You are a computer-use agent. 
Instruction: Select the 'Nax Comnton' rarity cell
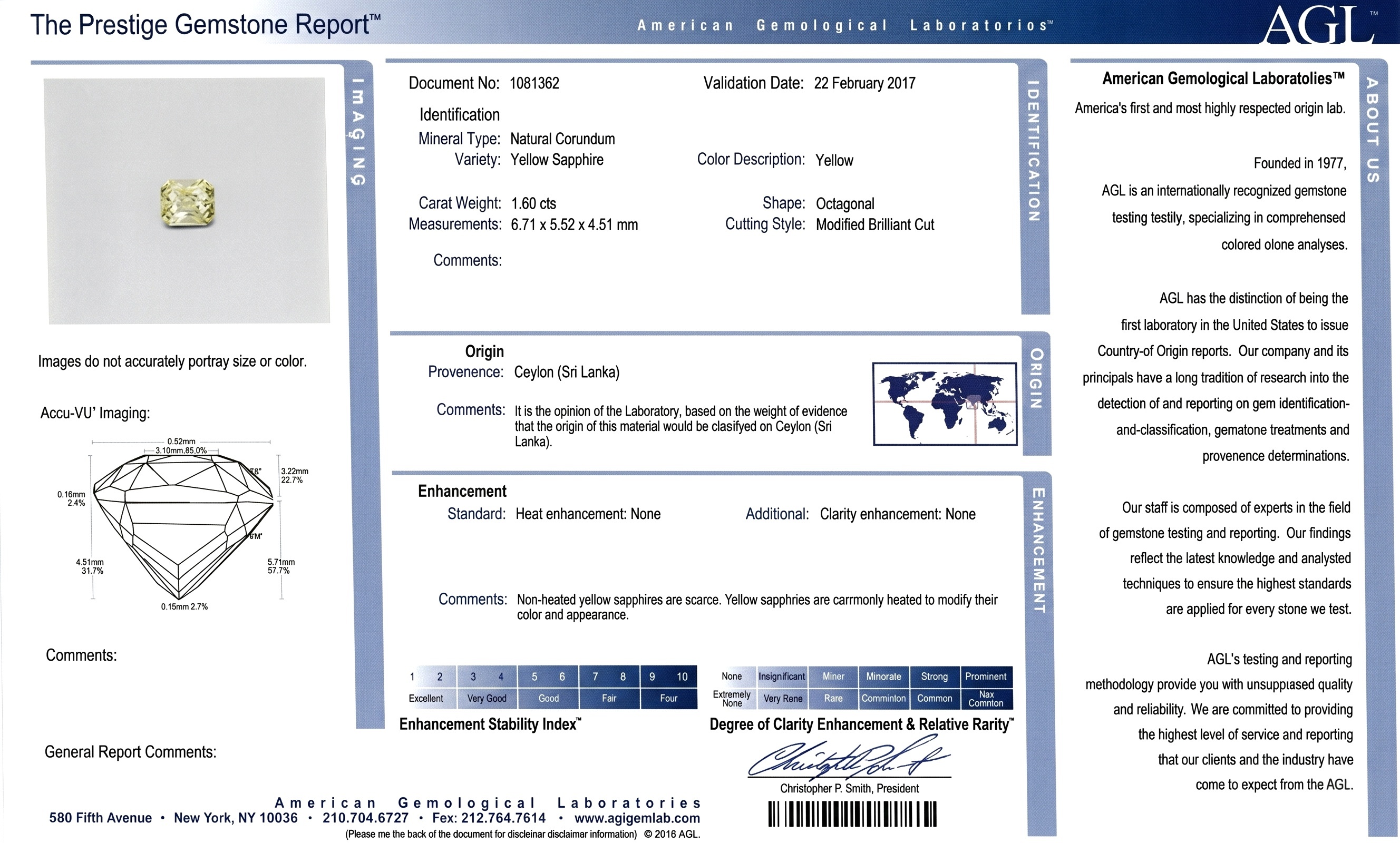[x=986, y=698]
